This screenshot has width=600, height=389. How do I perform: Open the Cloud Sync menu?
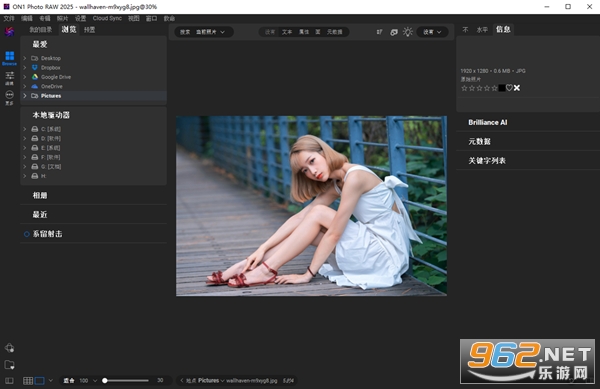[x=107, y=18]
